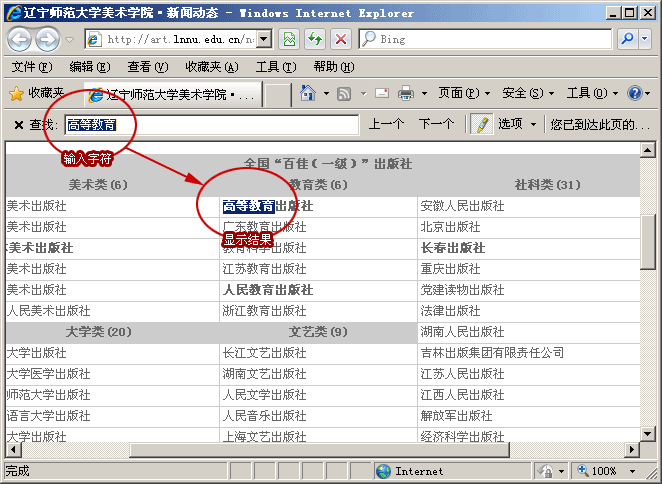The image size is (662, 484).
Task: Click the Refresh page icon
Action: (315, 39)
